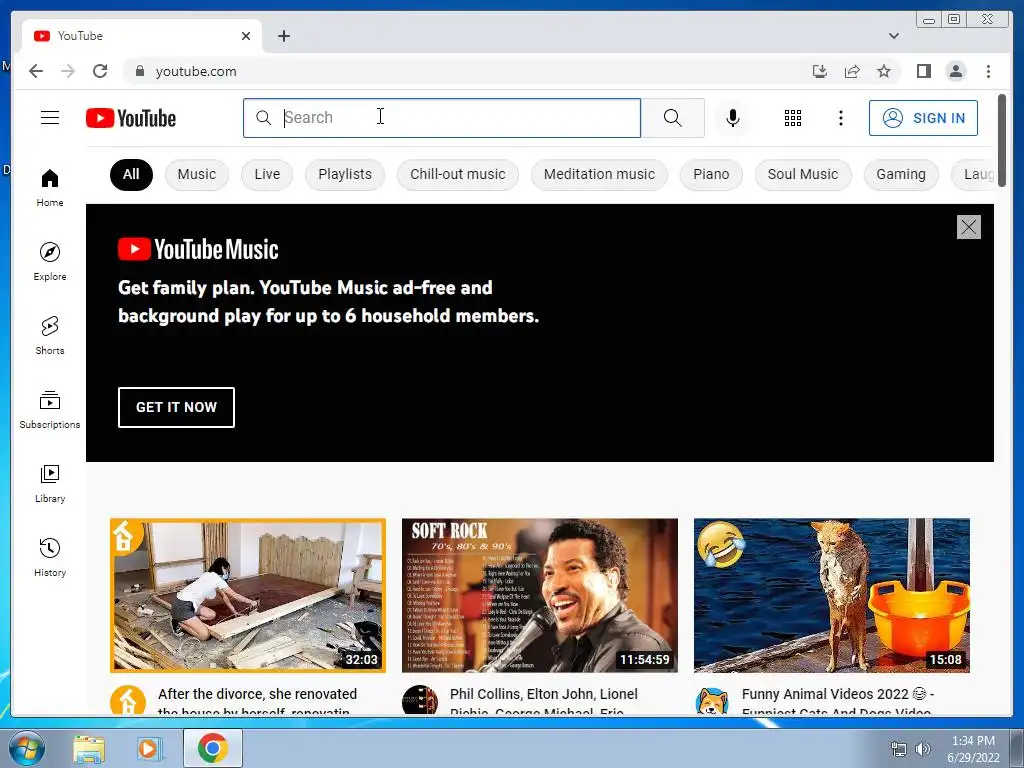Click the YouTube logo

131,118
